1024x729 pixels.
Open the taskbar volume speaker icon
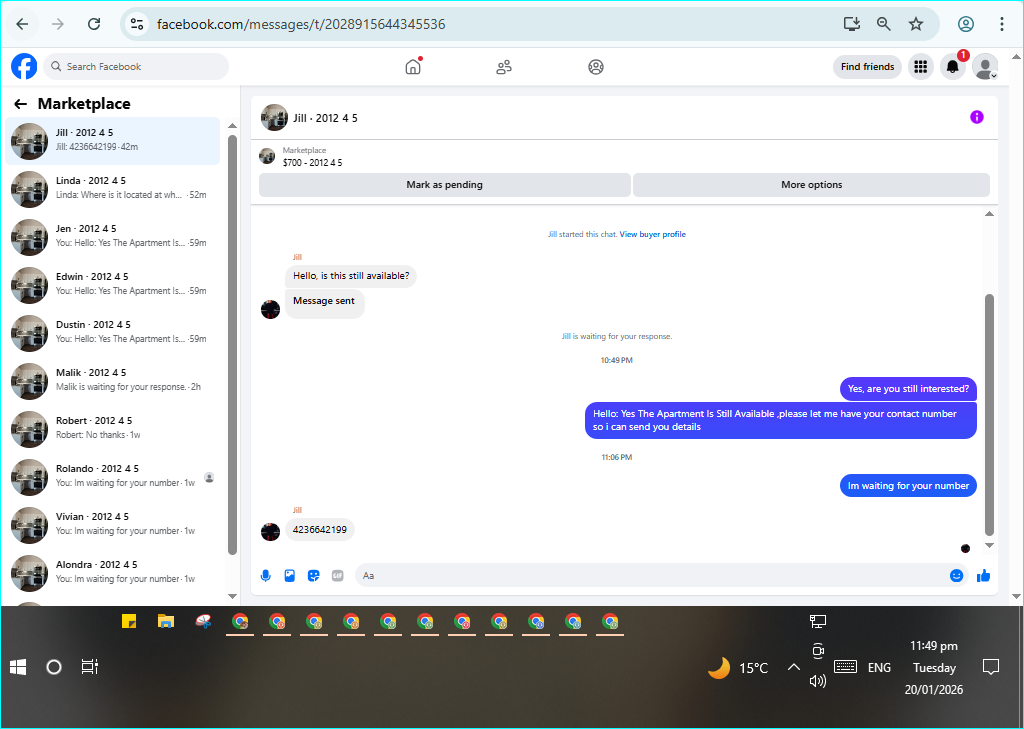[818, 681]
